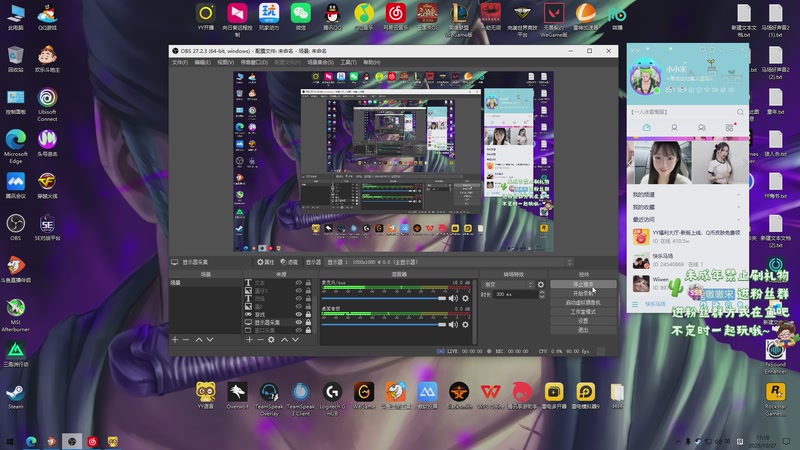The width and height of the screenshot is (800, 450).
Task: Remove the selected source with the minus button
Action: (x=260, y=339)
